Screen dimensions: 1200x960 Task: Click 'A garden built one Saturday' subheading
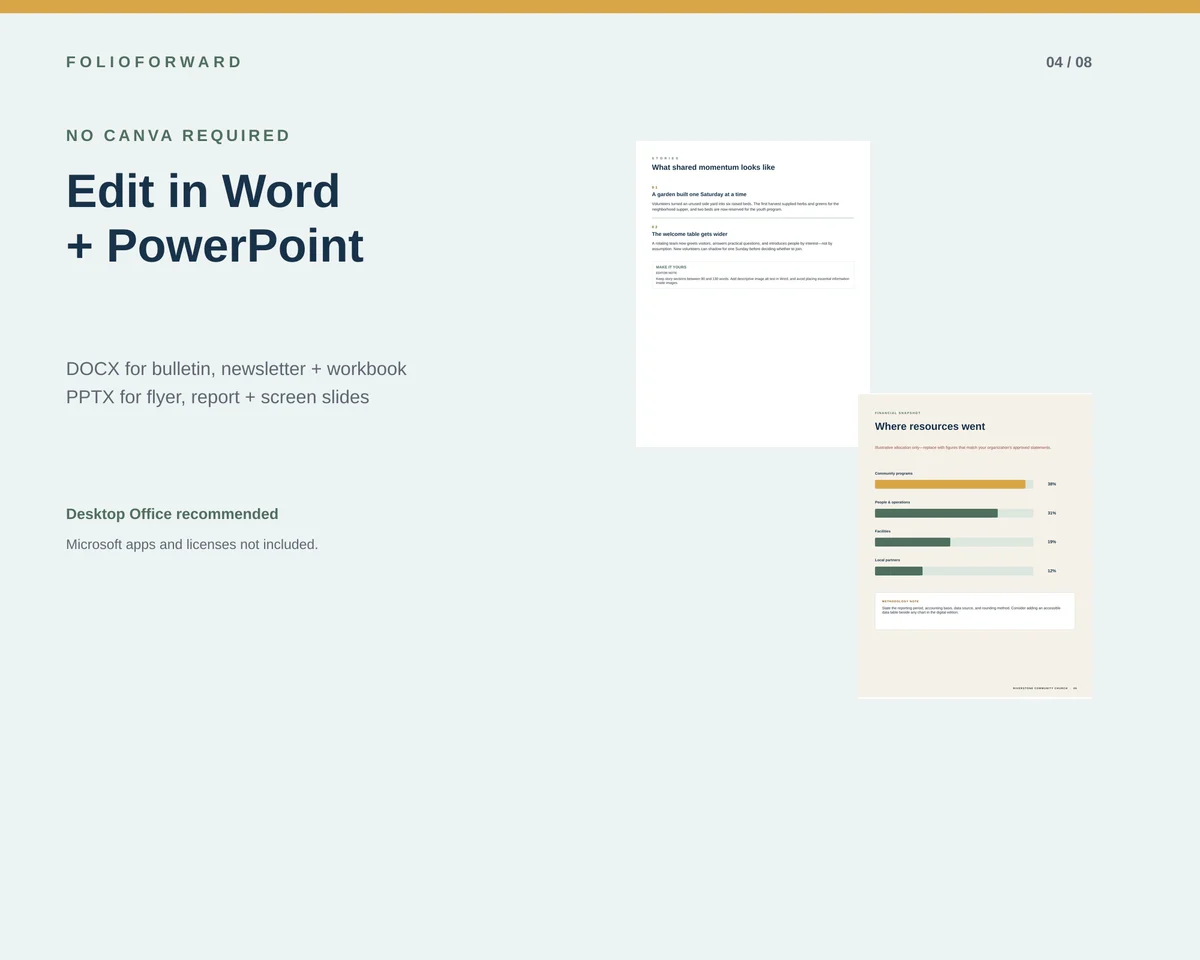(x=699, y=194)
